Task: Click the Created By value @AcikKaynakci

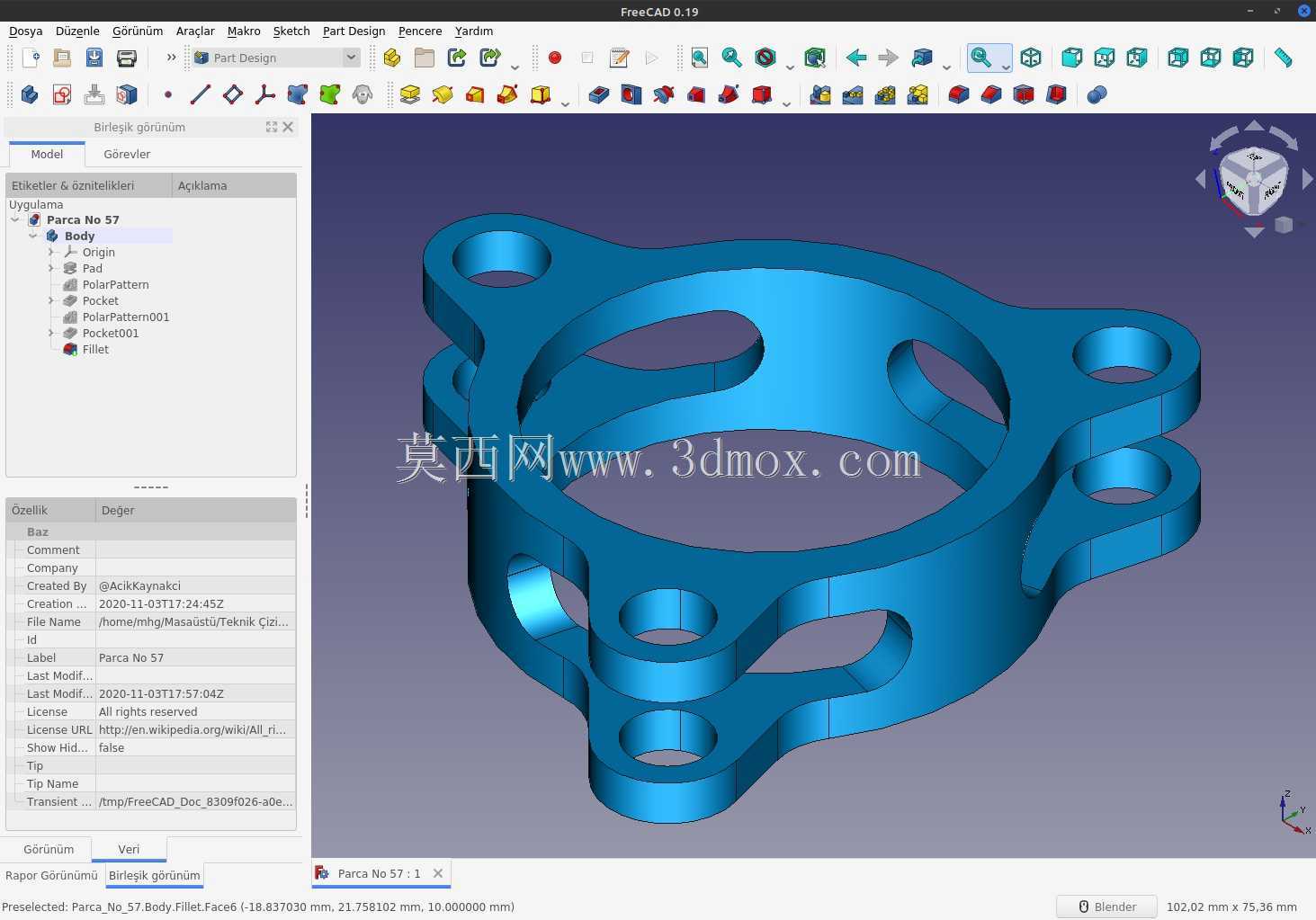Action: [x=195, y=585]
